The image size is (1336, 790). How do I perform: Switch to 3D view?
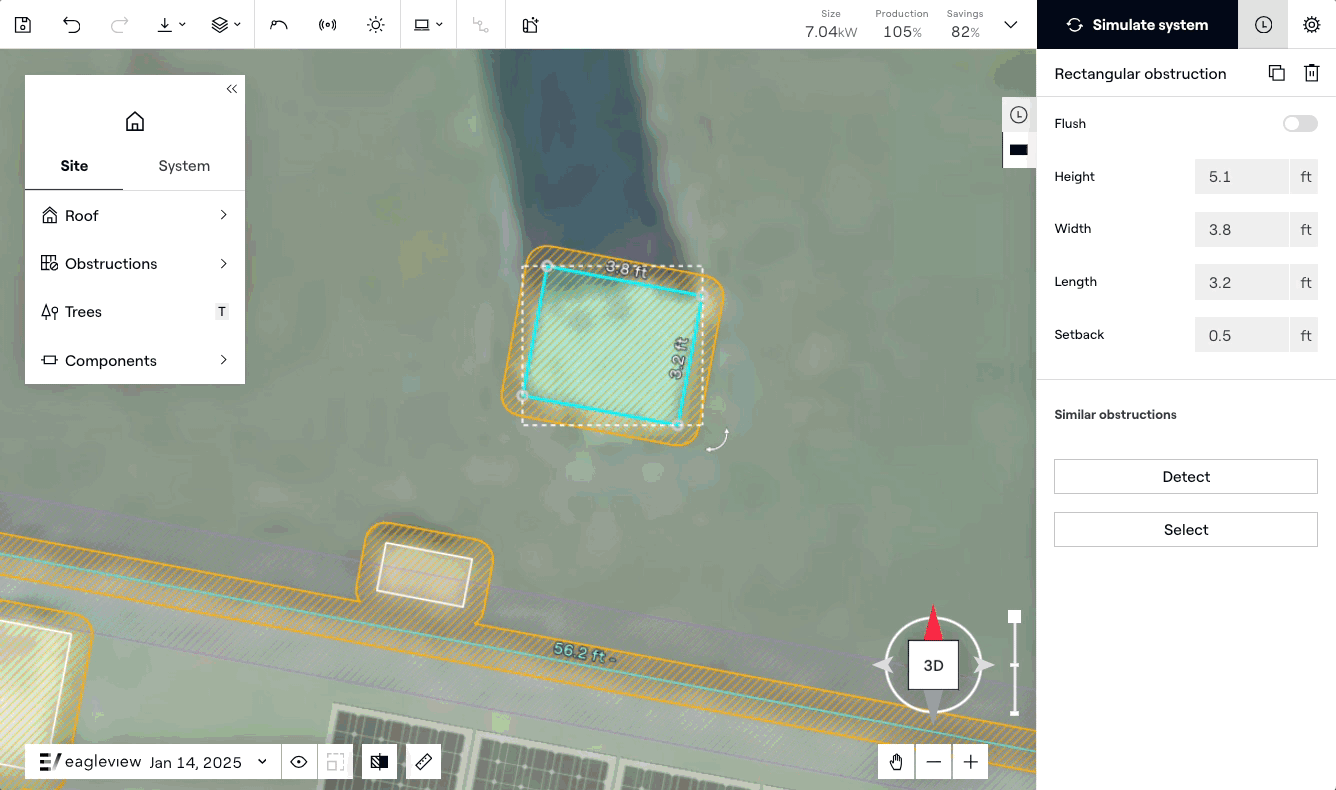(933, 665)
